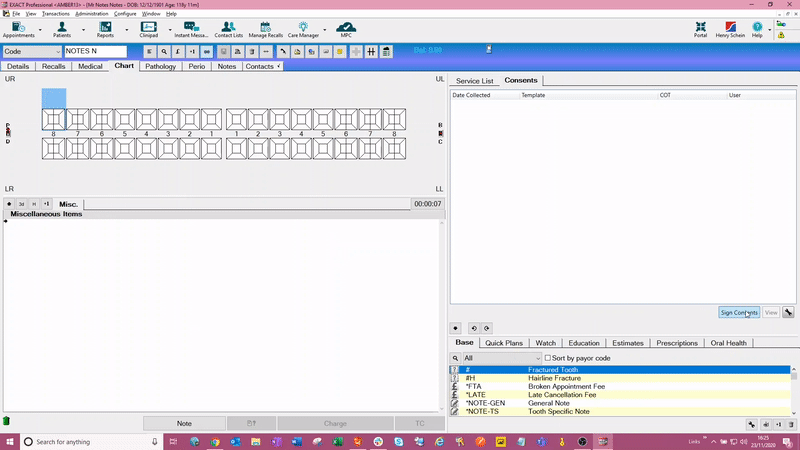Click the trash icon below the service code list
Image resolution: width=800 pixels, height=450 pixels.
point(791,424)
